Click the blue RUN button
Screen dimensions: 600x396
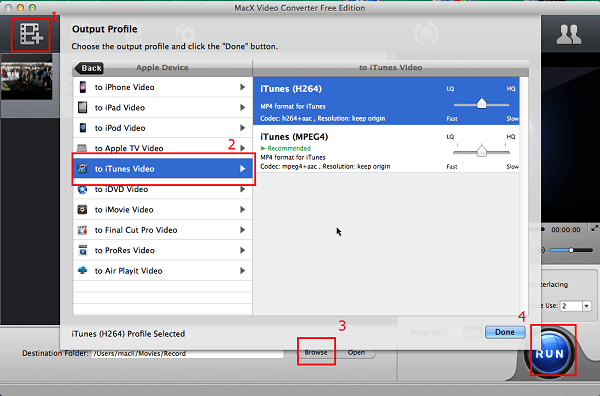(550, 353)
